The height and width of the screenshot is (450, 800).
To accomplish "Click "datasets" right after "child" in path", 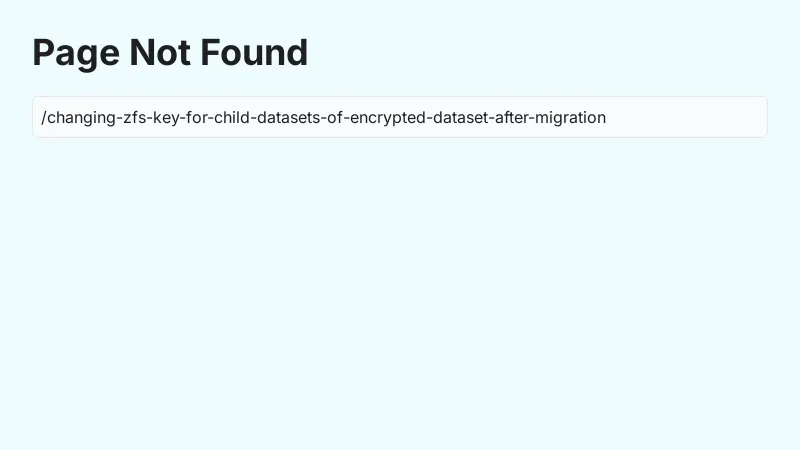I will pos(288,117).
